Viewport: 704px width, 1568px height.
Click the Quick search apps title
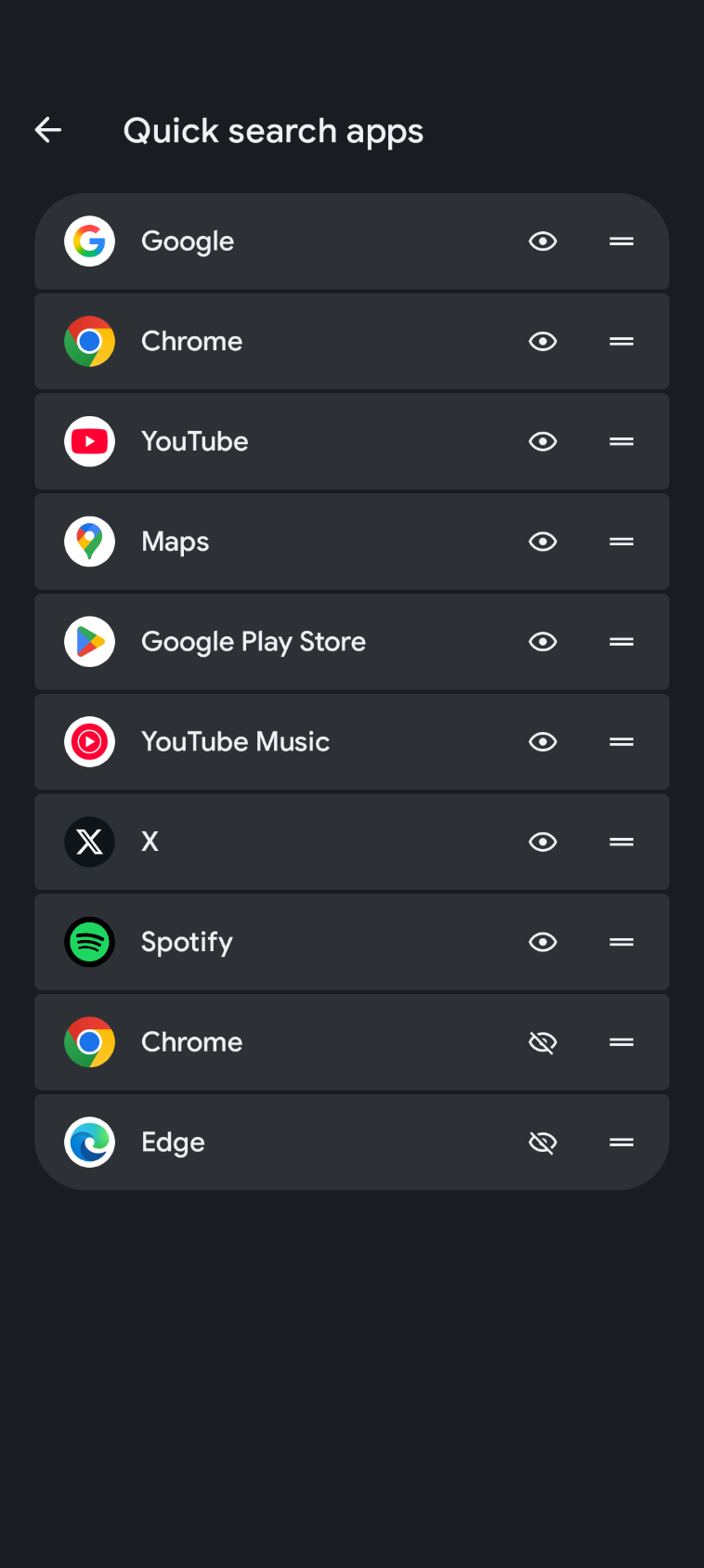click(273, 131)
